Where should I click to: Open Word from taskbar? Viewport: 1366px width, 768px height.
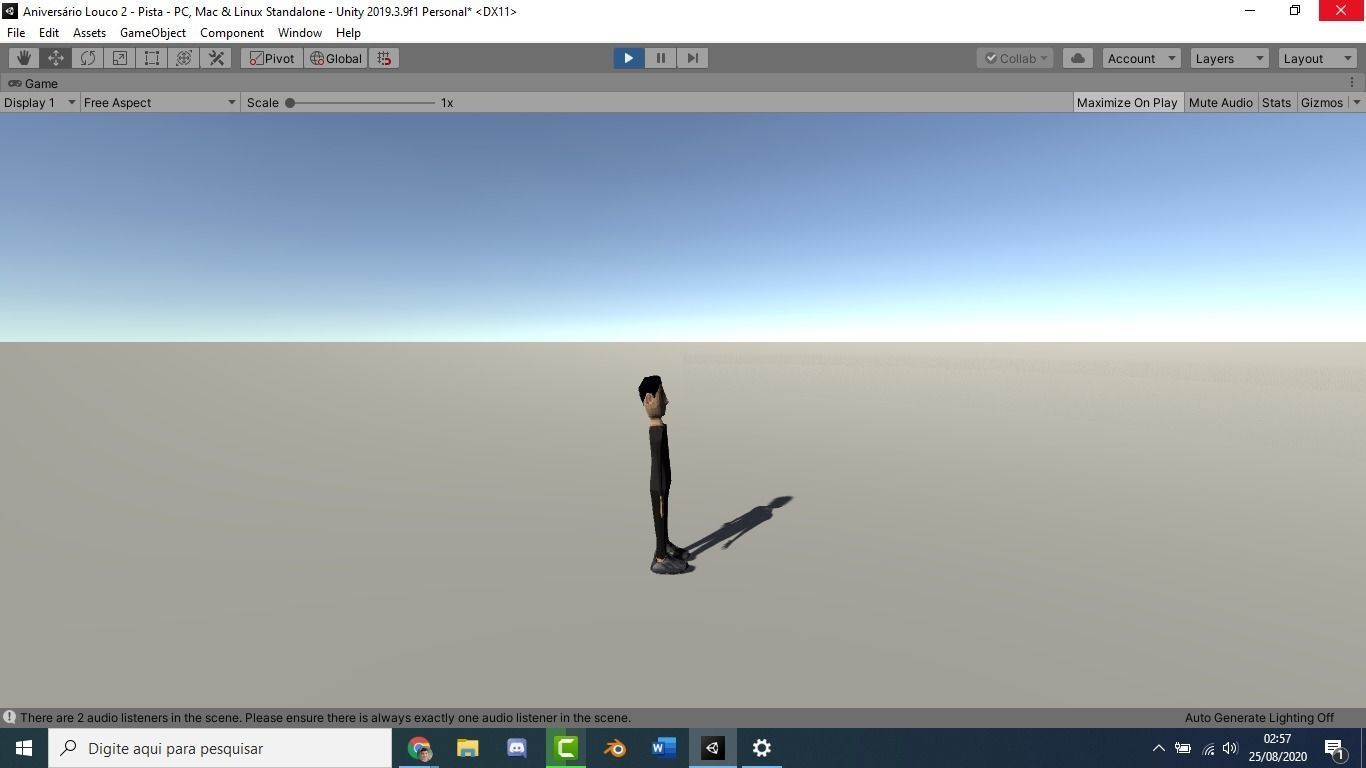click(x=664, y=748)
